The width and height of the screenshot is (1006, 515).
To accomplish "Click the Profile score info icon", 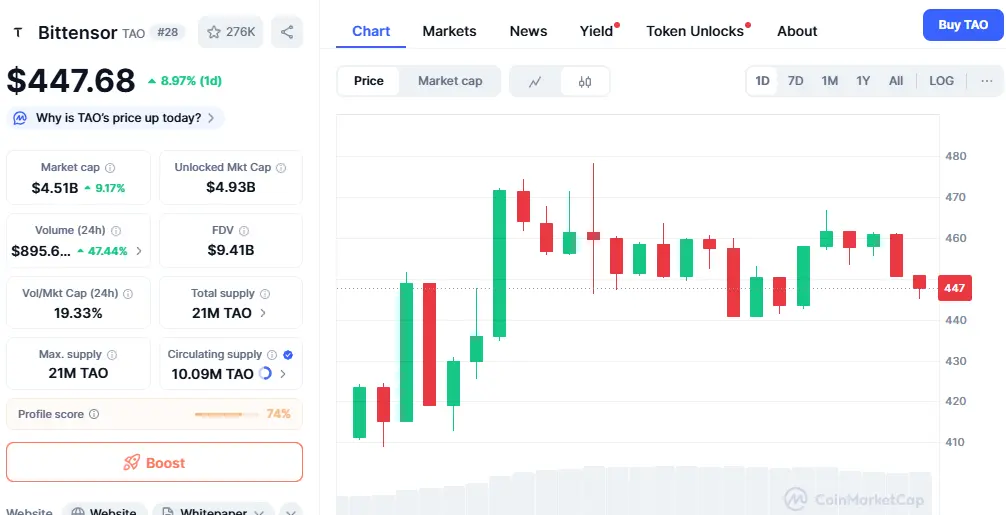I will coord(94,414).
